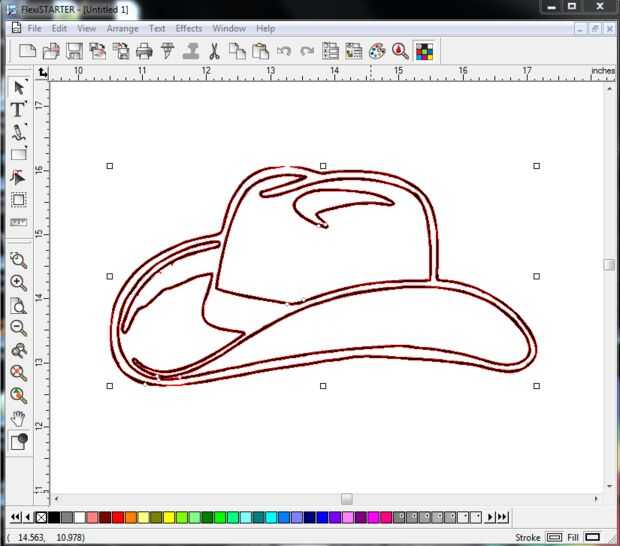Click the scissors Cut icon
Viewport: 620px width, 546px height.
point(214,51)
